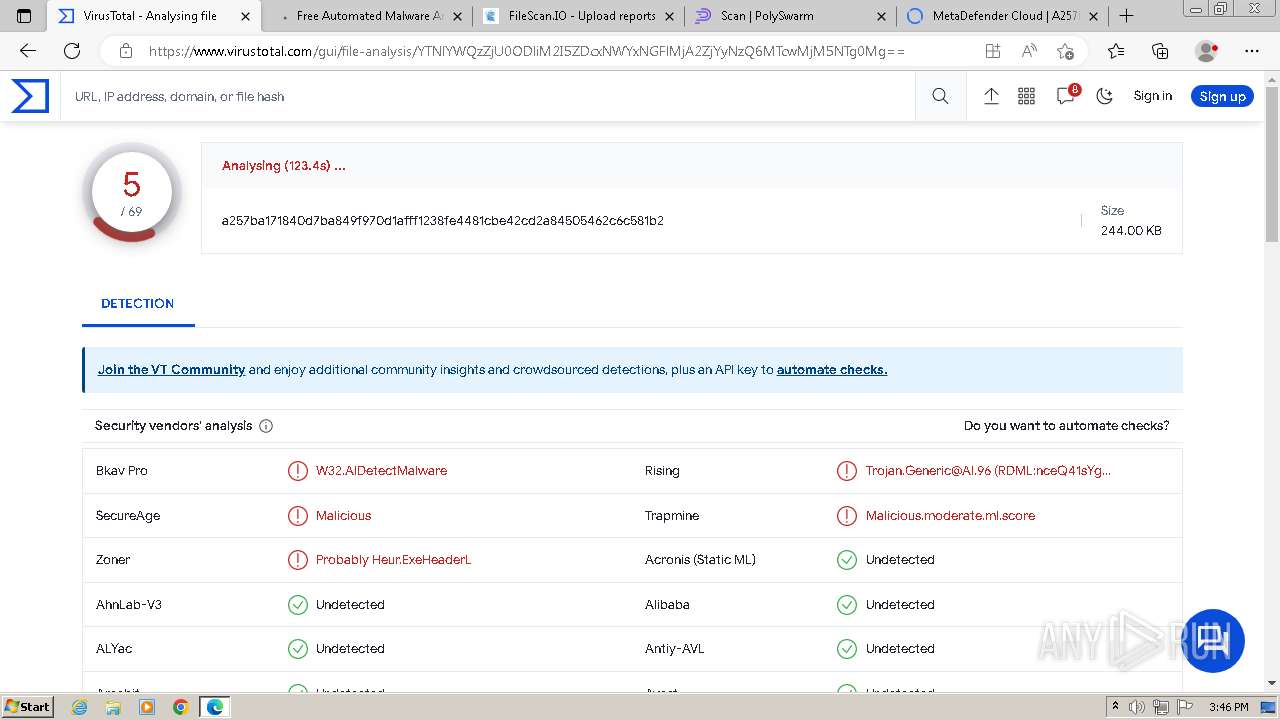1280x720 pixels.
Task: Open a new browser tab
Action: click(x=1126, y=16)
